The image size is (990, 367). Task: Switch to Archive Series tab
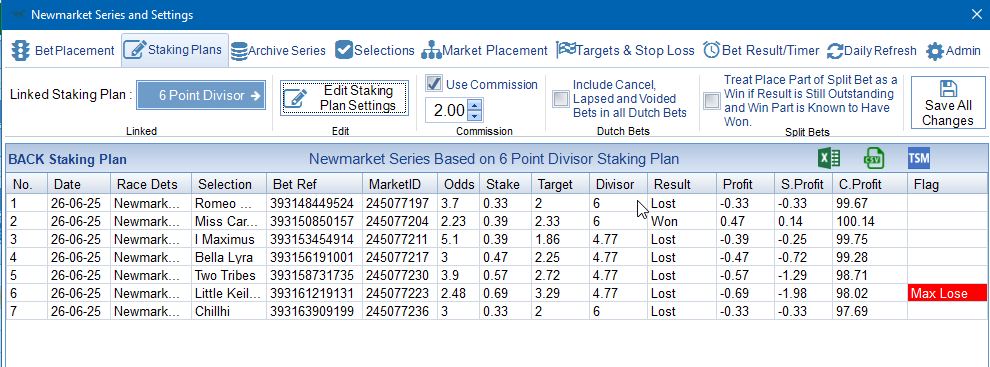[x=278, y=51]
